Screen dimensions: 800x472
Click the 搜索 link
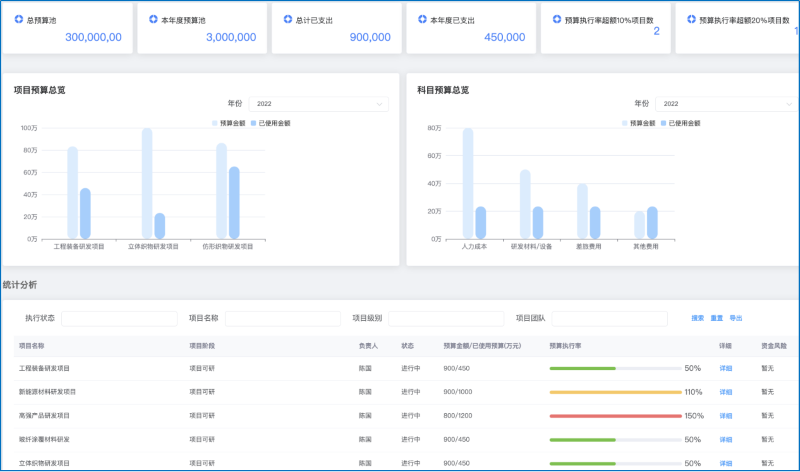pos(697,318)
